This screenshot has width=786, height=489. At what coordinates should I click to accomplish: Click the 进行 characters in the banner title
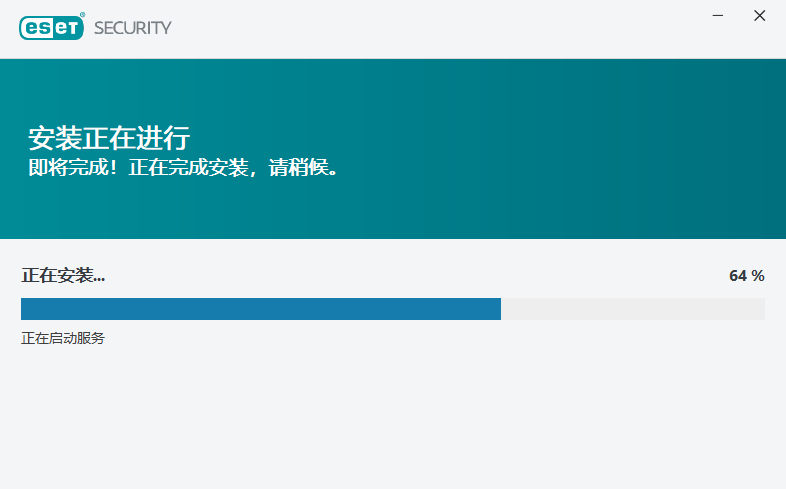click(163, 138)
